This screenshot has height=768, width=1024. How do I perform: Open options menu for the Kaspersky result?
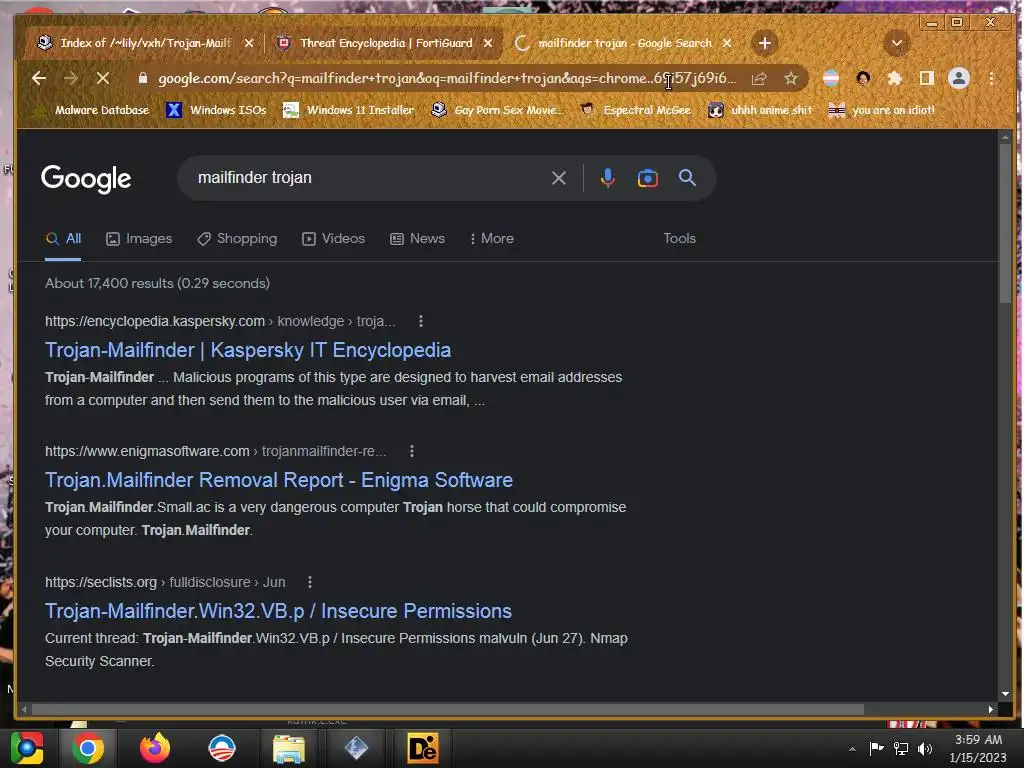click(x=421, y=321)
